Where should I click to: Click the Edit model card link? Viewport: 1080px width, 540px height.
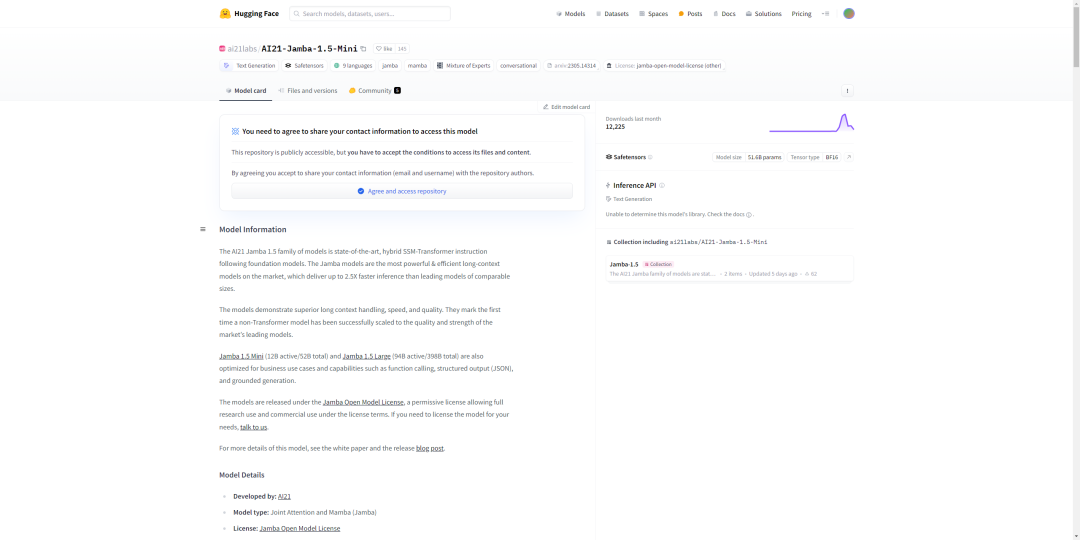pos(566,107)
